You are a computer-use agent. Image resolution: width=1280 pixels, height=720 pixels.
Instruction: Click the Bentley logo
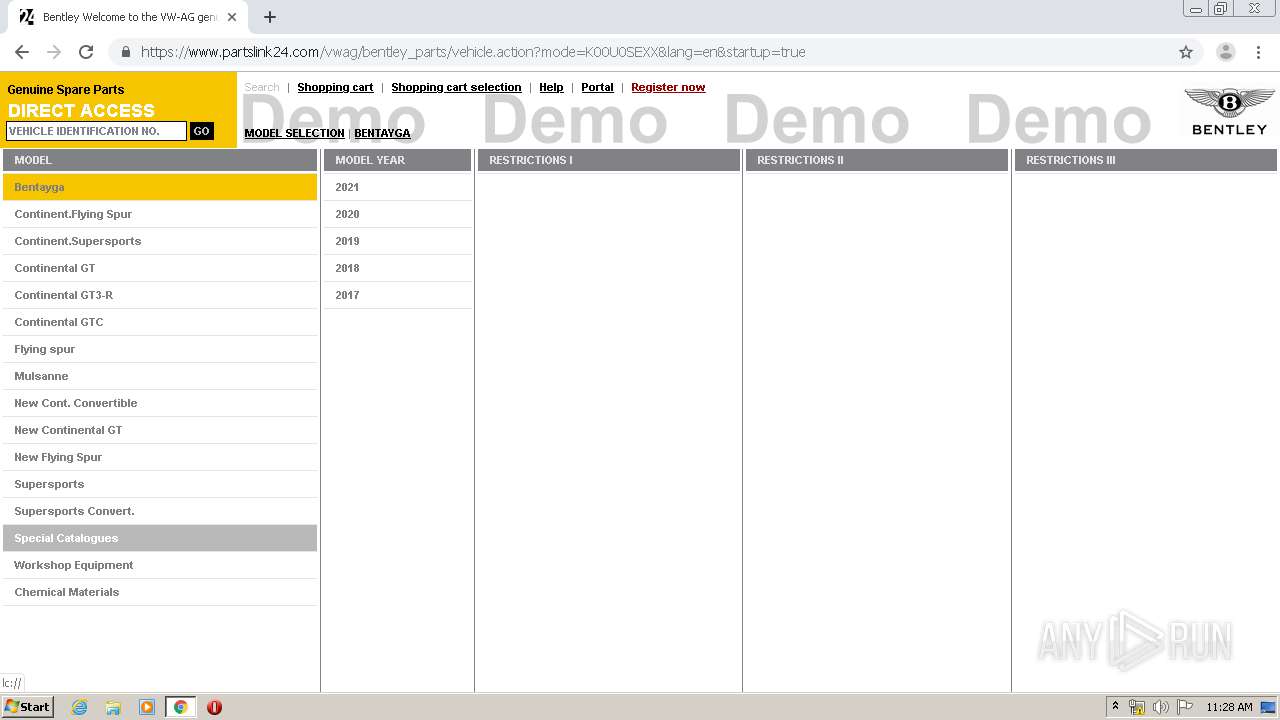pyautogui.click(x=1229, y=111)
